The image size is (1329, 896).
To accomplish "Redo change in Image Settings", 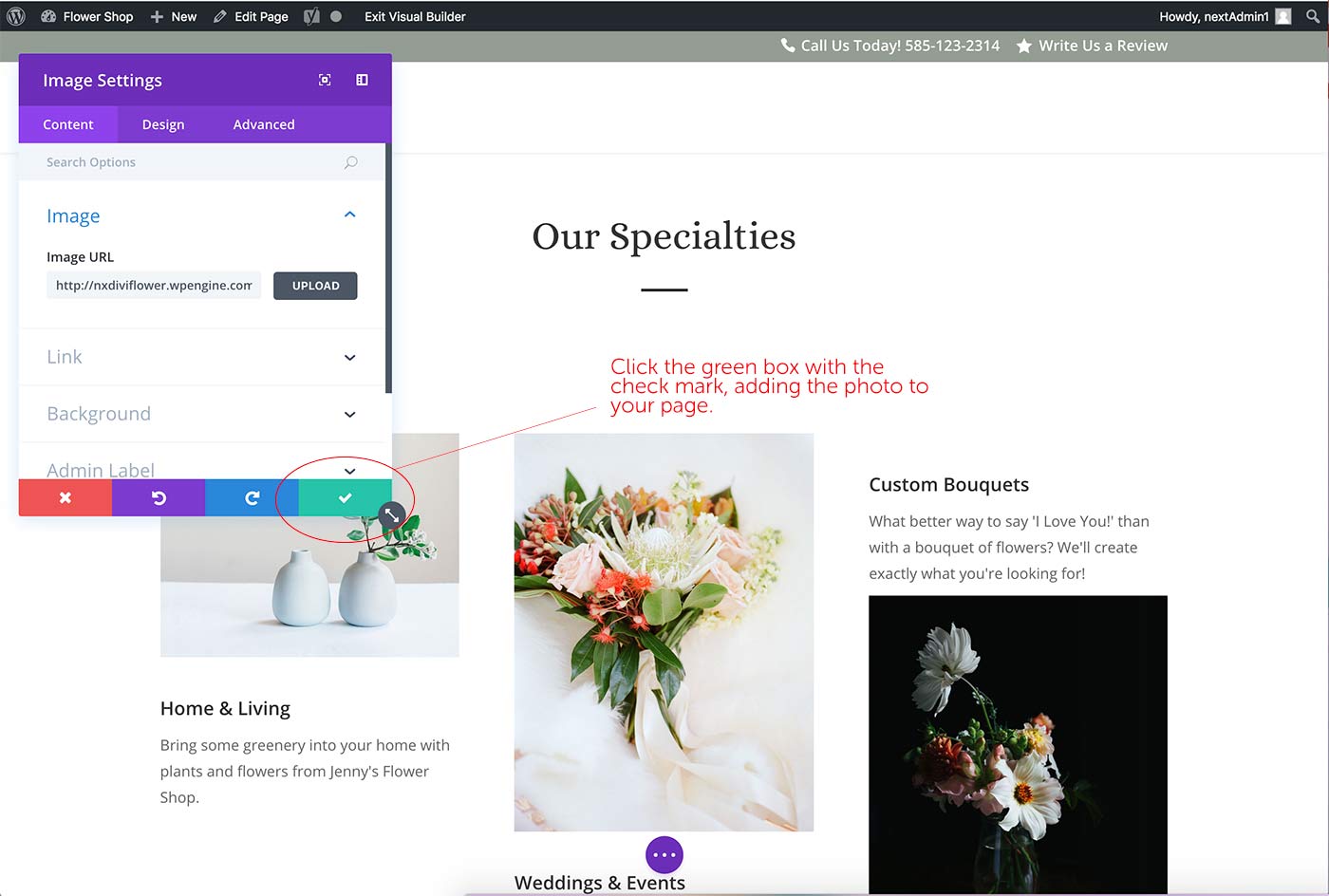I will (x=252, y=497).
